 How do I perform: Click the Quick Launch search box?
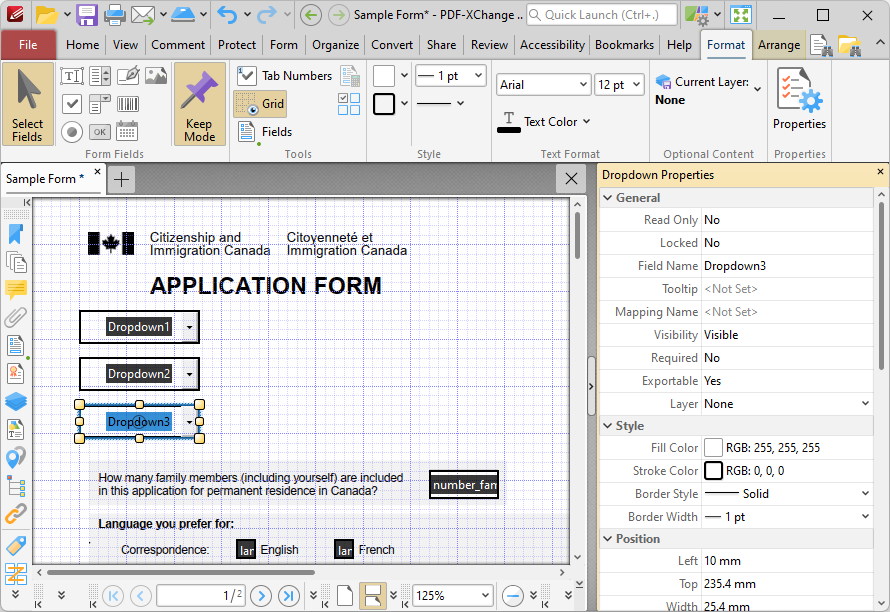click(602, 15)
